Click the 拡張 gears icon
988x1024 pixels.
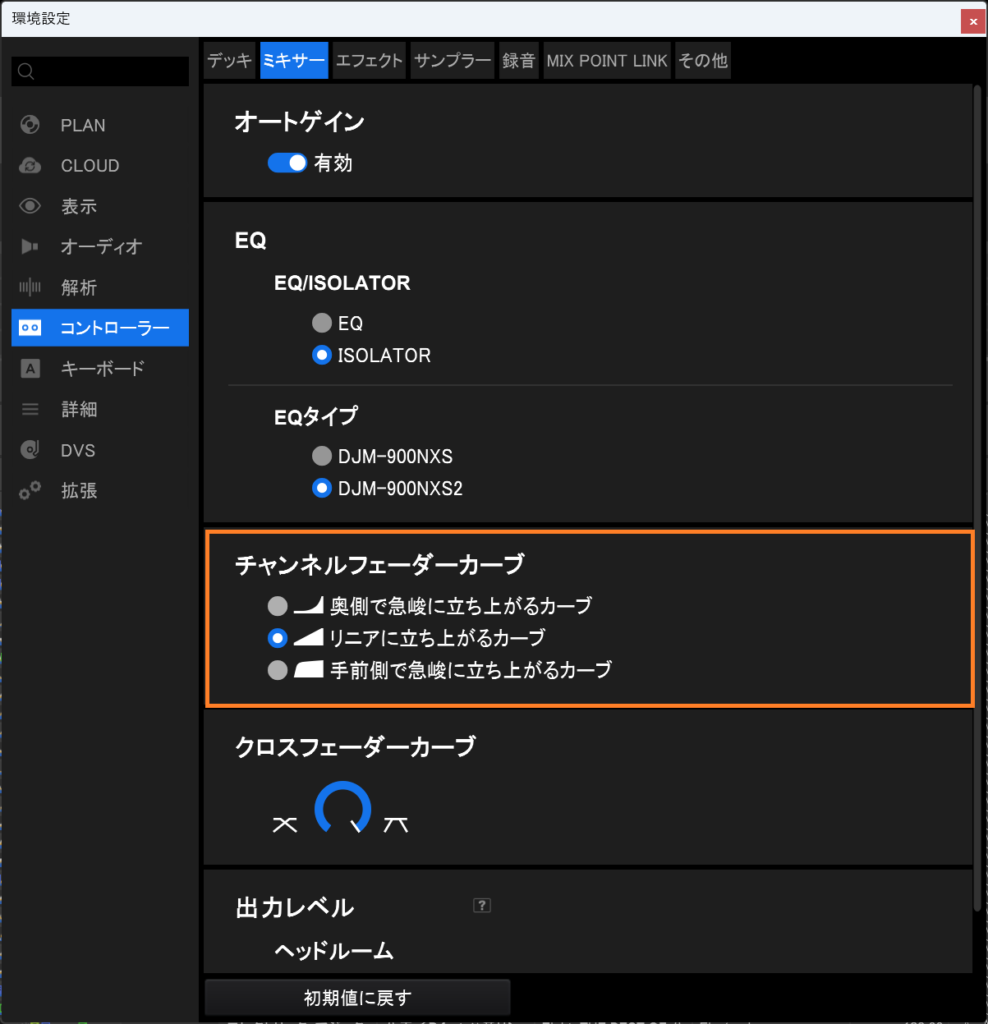point(30,491)
